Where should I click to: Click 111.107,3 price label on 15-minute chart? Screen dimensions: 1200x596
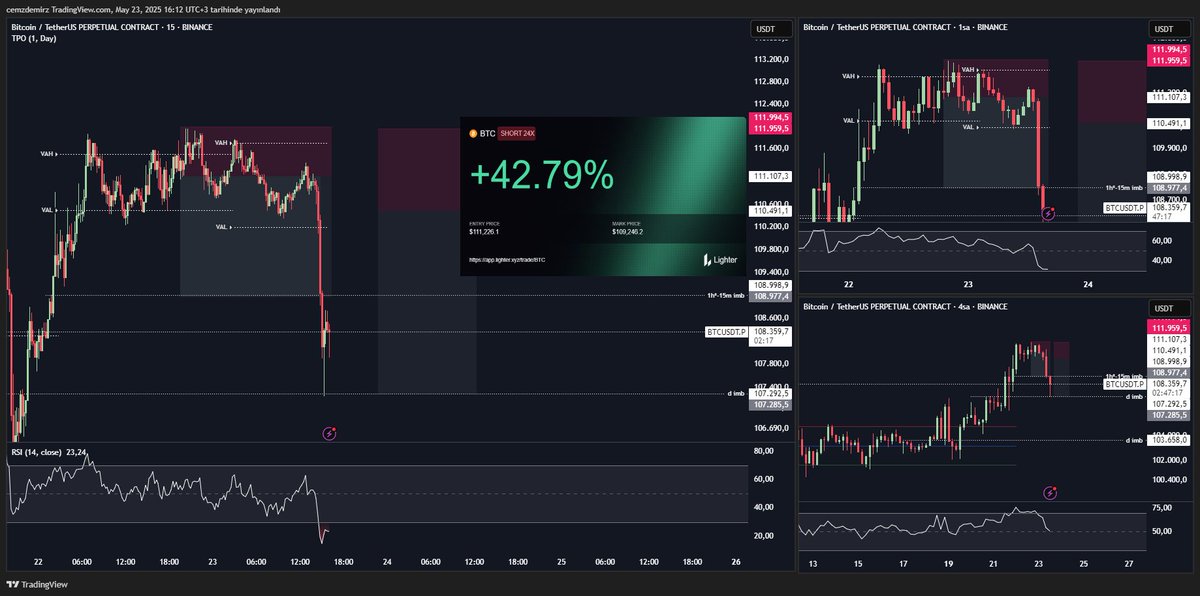(770, 176)
